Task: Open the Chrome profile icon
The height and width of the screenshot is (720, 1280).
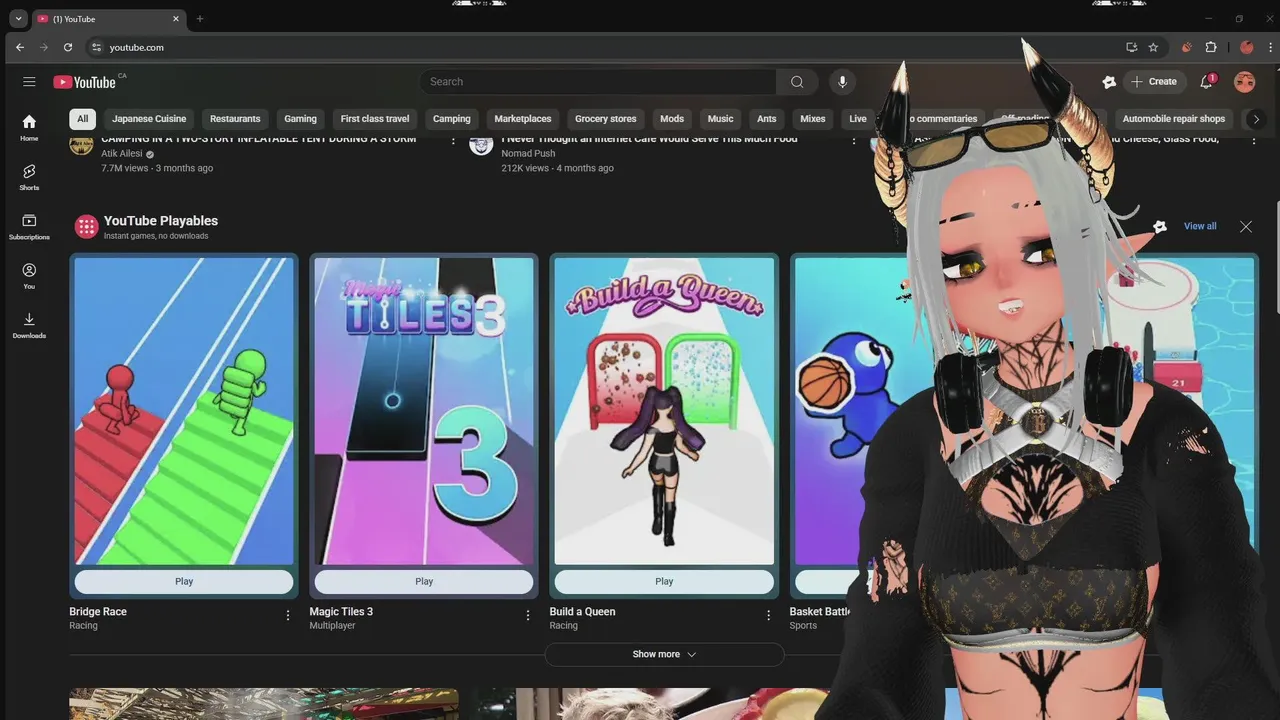Action: tap(1246, 47)
